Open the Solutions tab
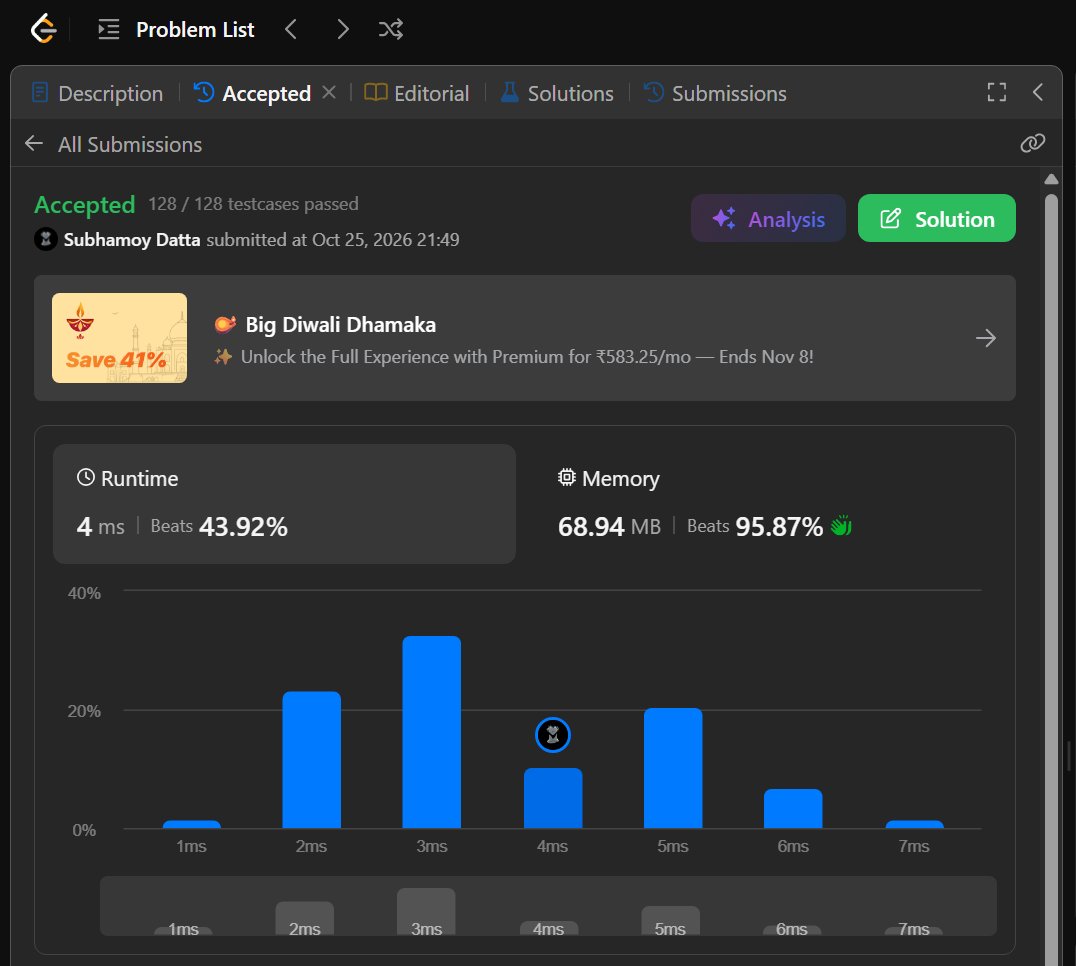 (557, 93)
